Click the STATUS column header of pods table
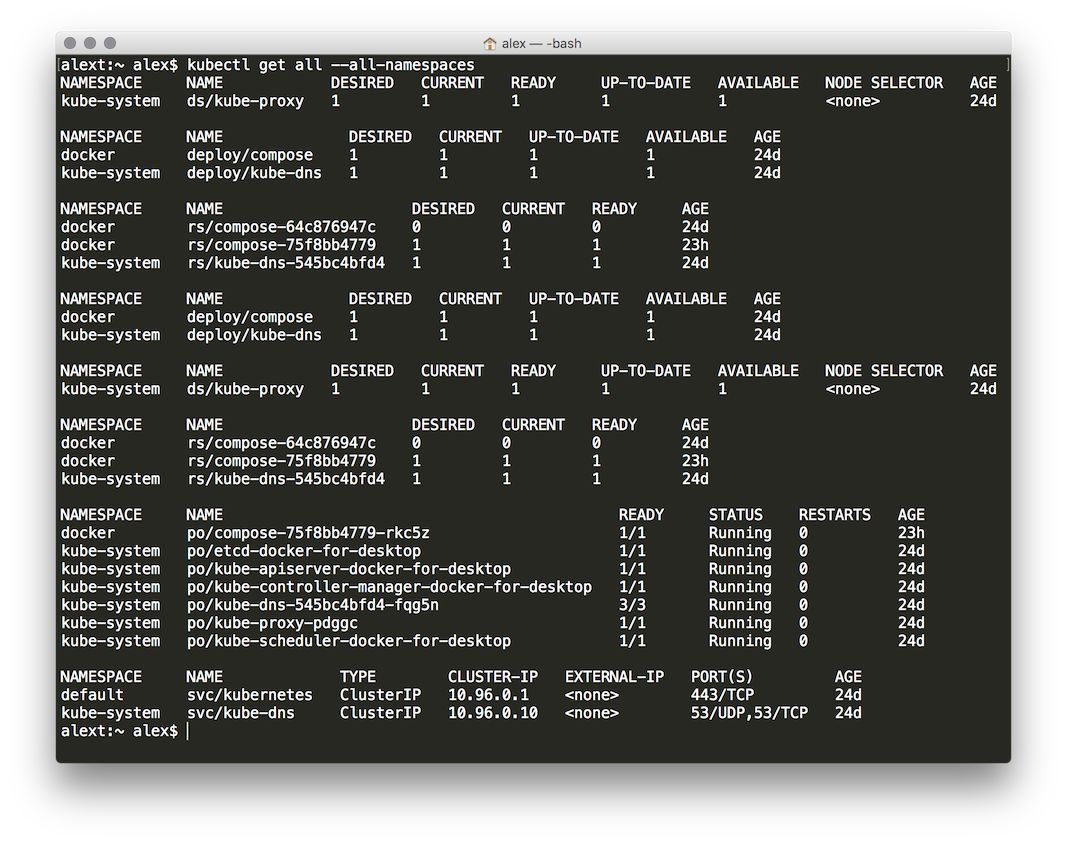 tap(736, 515)
